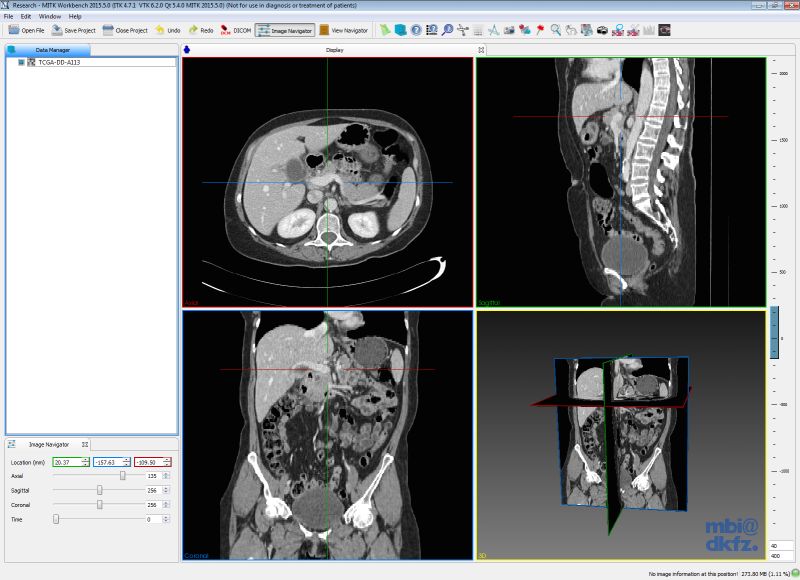Click the stacked images toolbar icon

pos(587,30)
